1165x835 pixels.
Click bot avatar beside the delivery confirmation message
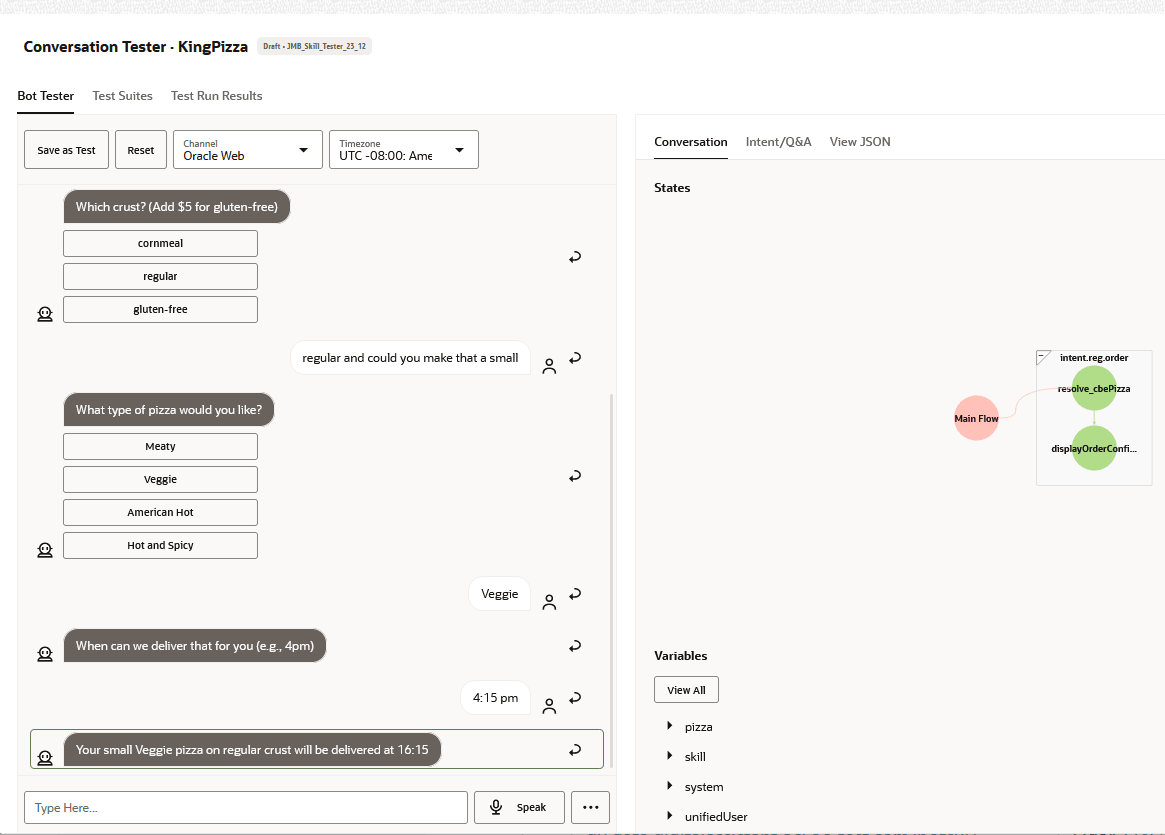pos(45,758)
